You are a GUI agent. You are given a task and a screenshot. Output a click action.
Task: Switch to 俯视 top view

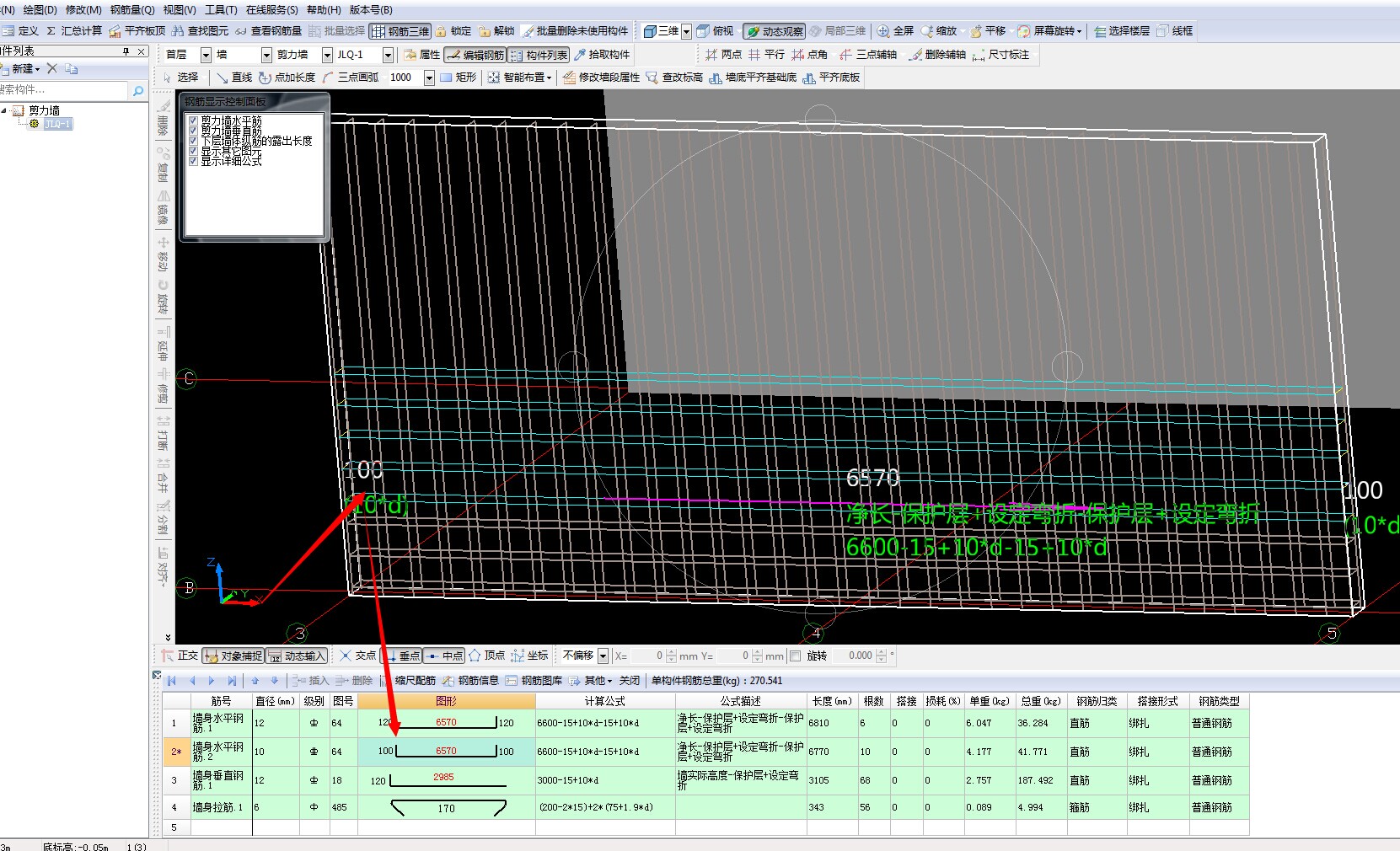tap(716, 31)
